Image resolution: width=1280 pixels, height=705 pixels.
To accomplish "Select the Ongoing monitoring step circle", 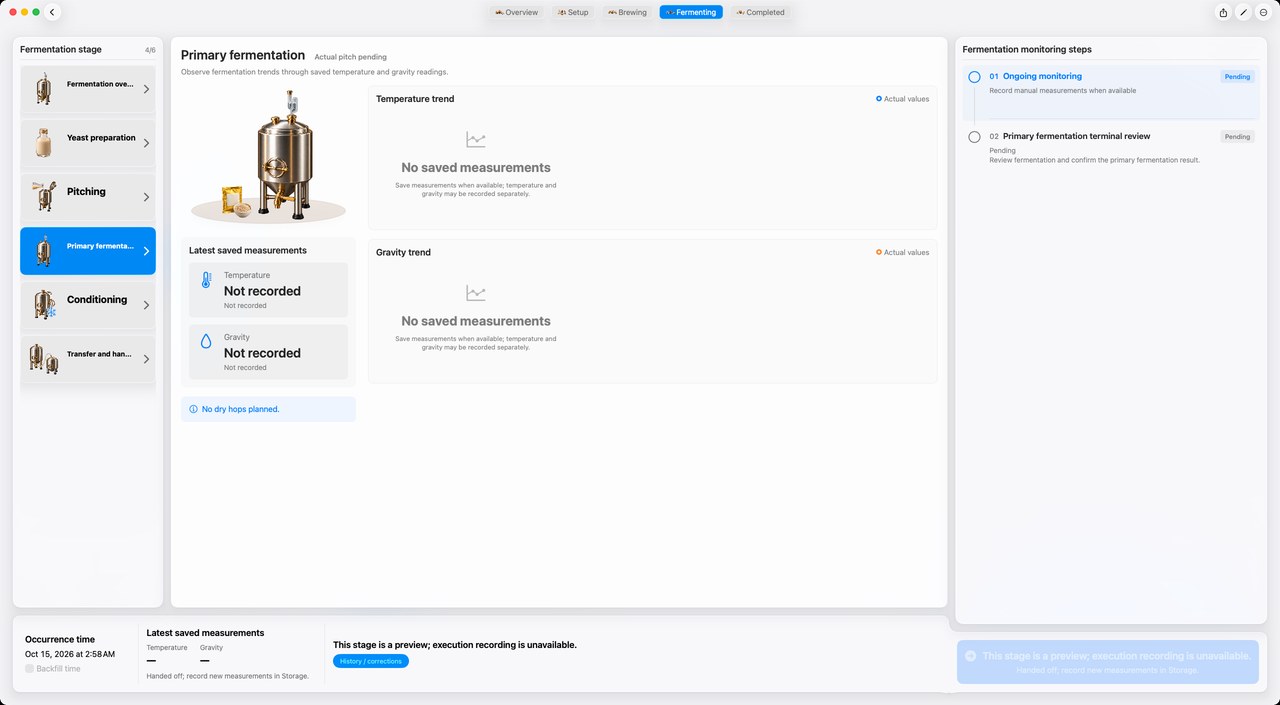I will pyautogui.click(x=974, y=77).
